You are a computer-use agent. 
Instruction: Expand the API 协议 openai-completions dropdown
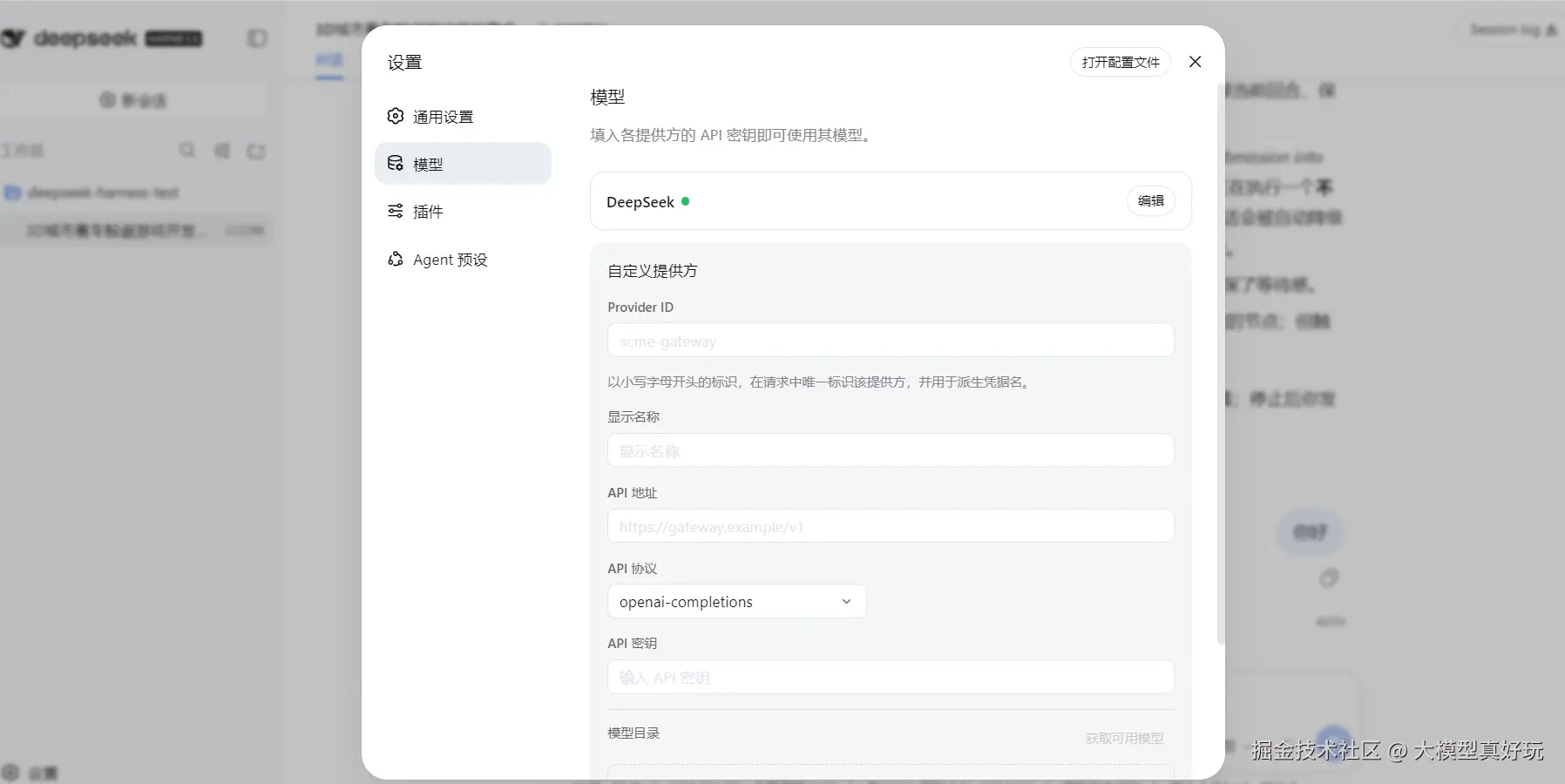tap(736, 602)
